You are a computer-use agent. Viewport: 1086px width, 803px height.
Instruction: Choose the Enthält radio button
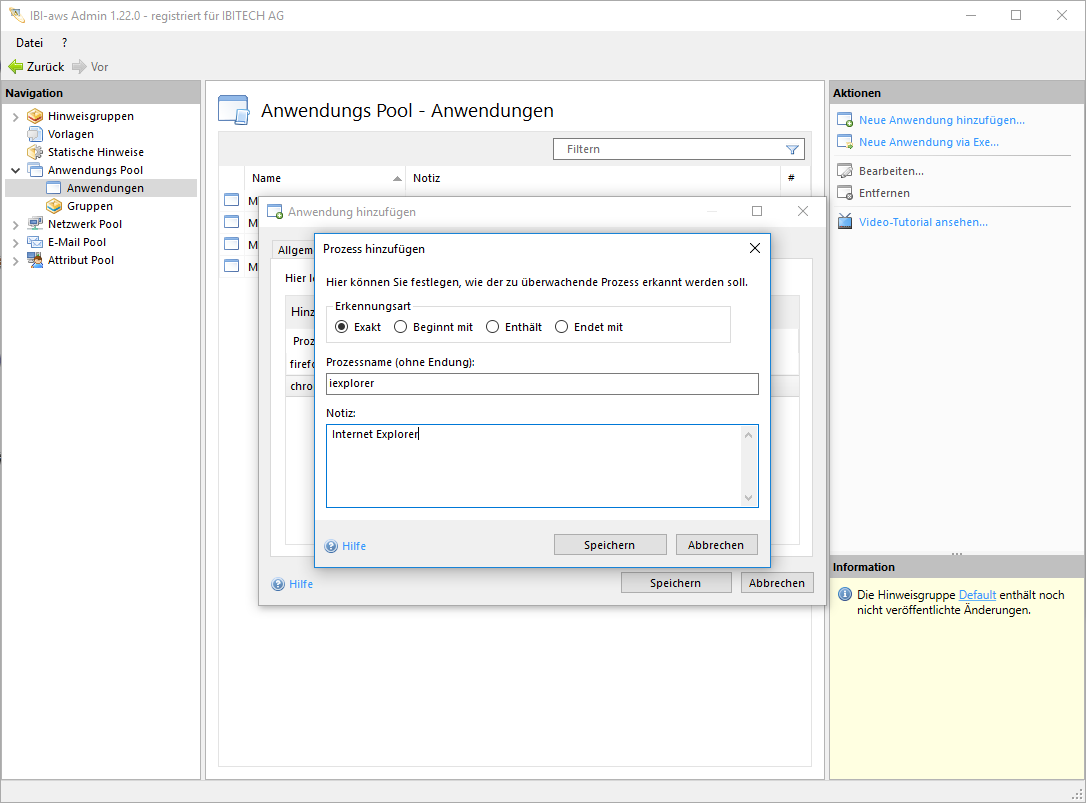[493, 327]
